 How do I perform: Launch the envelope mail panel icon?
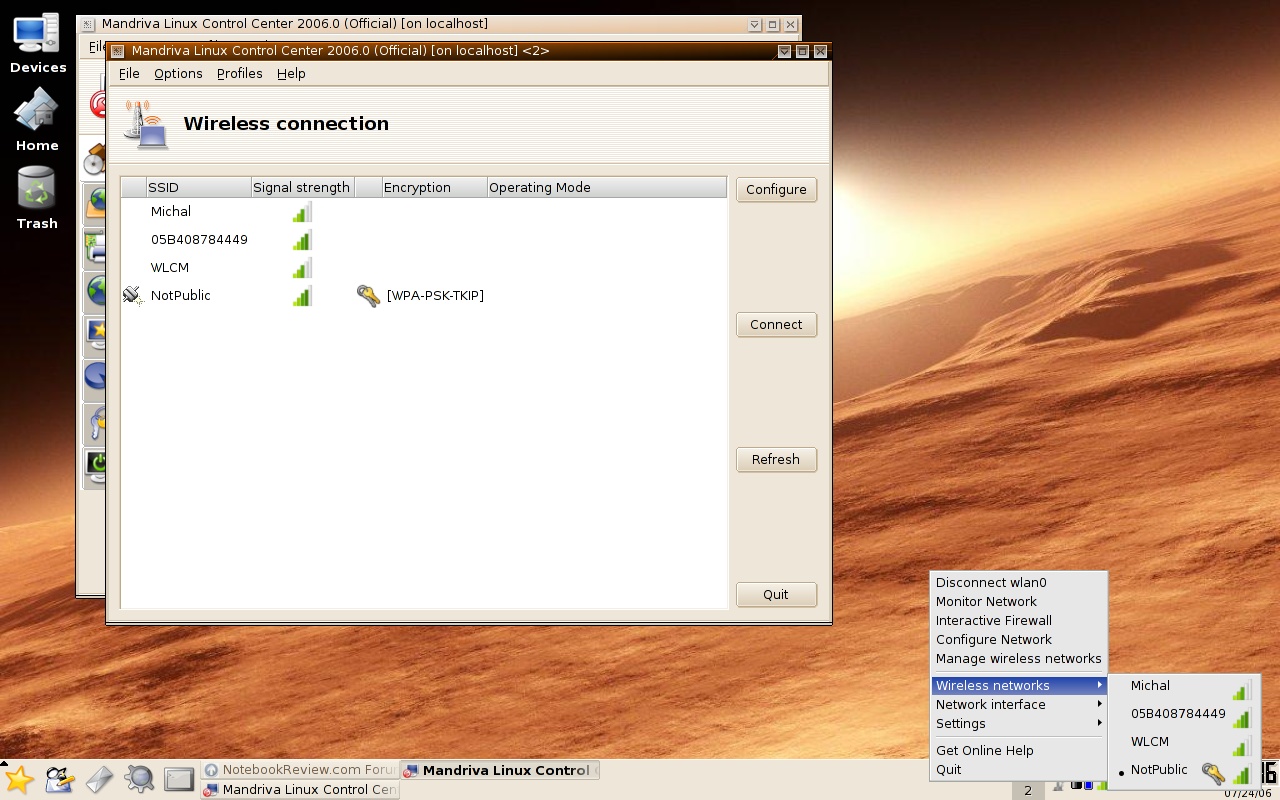coord(99,780)
